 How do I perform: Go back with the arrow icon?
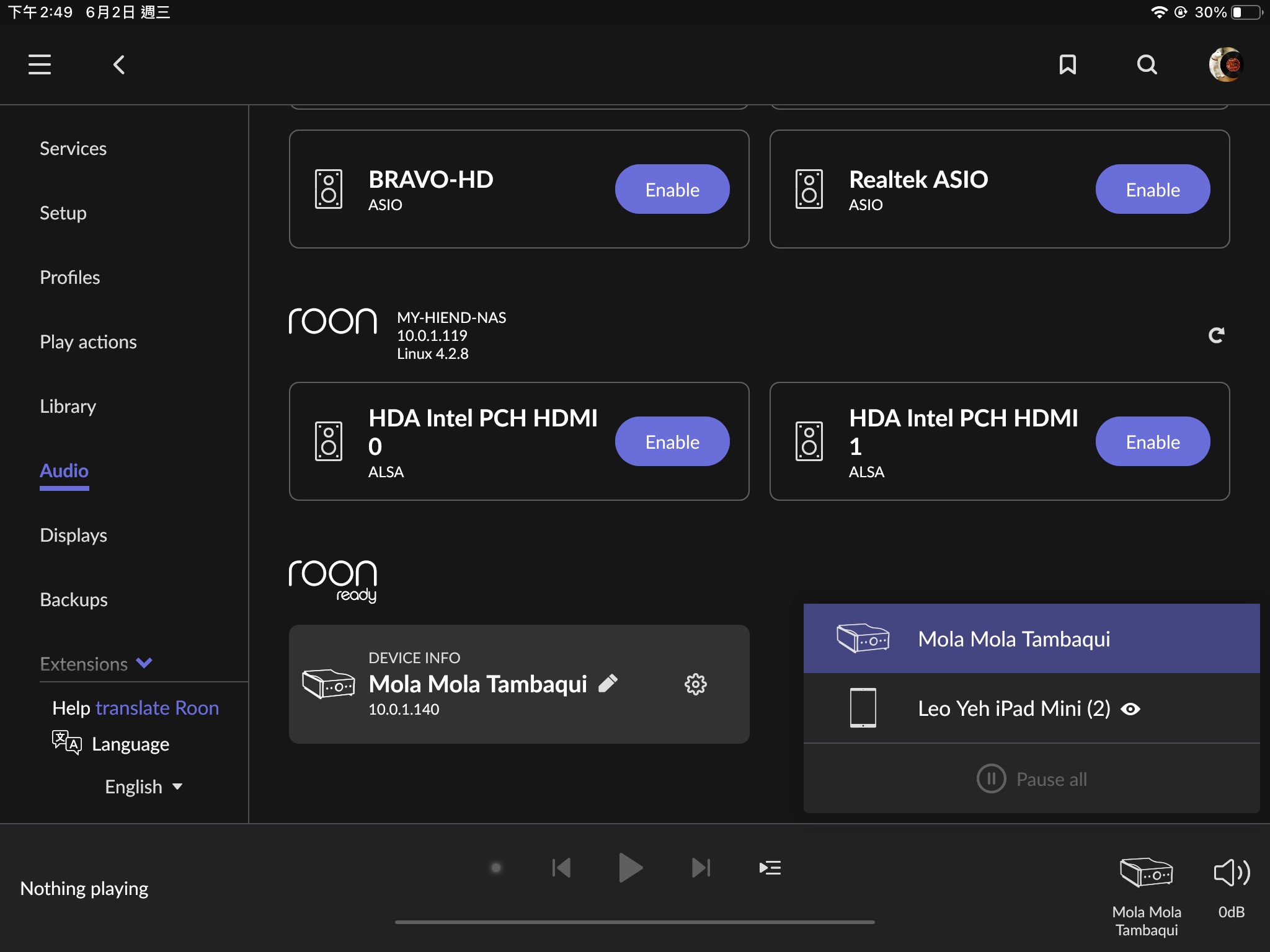(119, 64)
